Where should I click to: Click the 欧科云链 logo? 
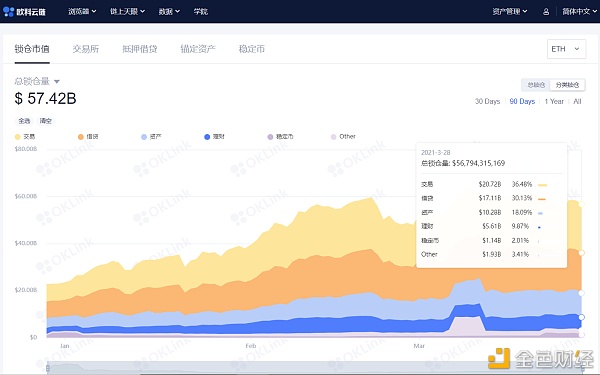point(24,12)
